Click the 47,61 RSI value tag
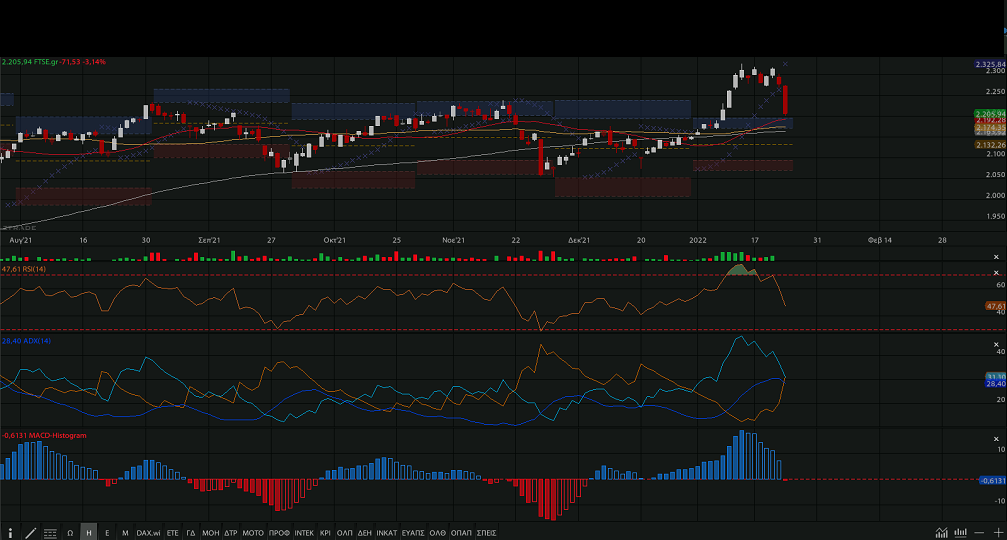Image resolution: width=1007 pixels, height=540 pixels. [995, 306]
